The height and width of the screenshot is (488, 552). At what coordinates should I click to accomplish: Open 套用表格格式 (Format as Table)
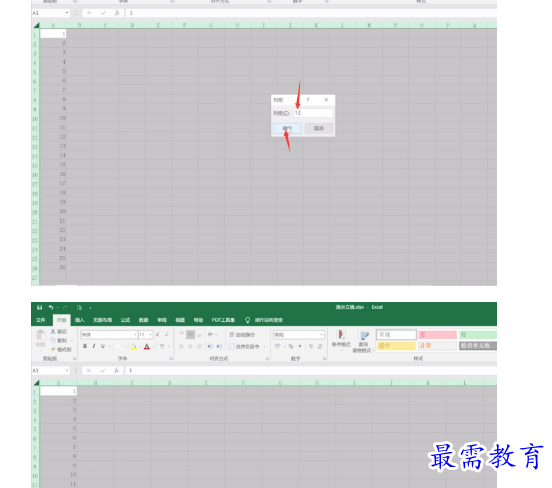pyautogui.click(x=363, y=341)
